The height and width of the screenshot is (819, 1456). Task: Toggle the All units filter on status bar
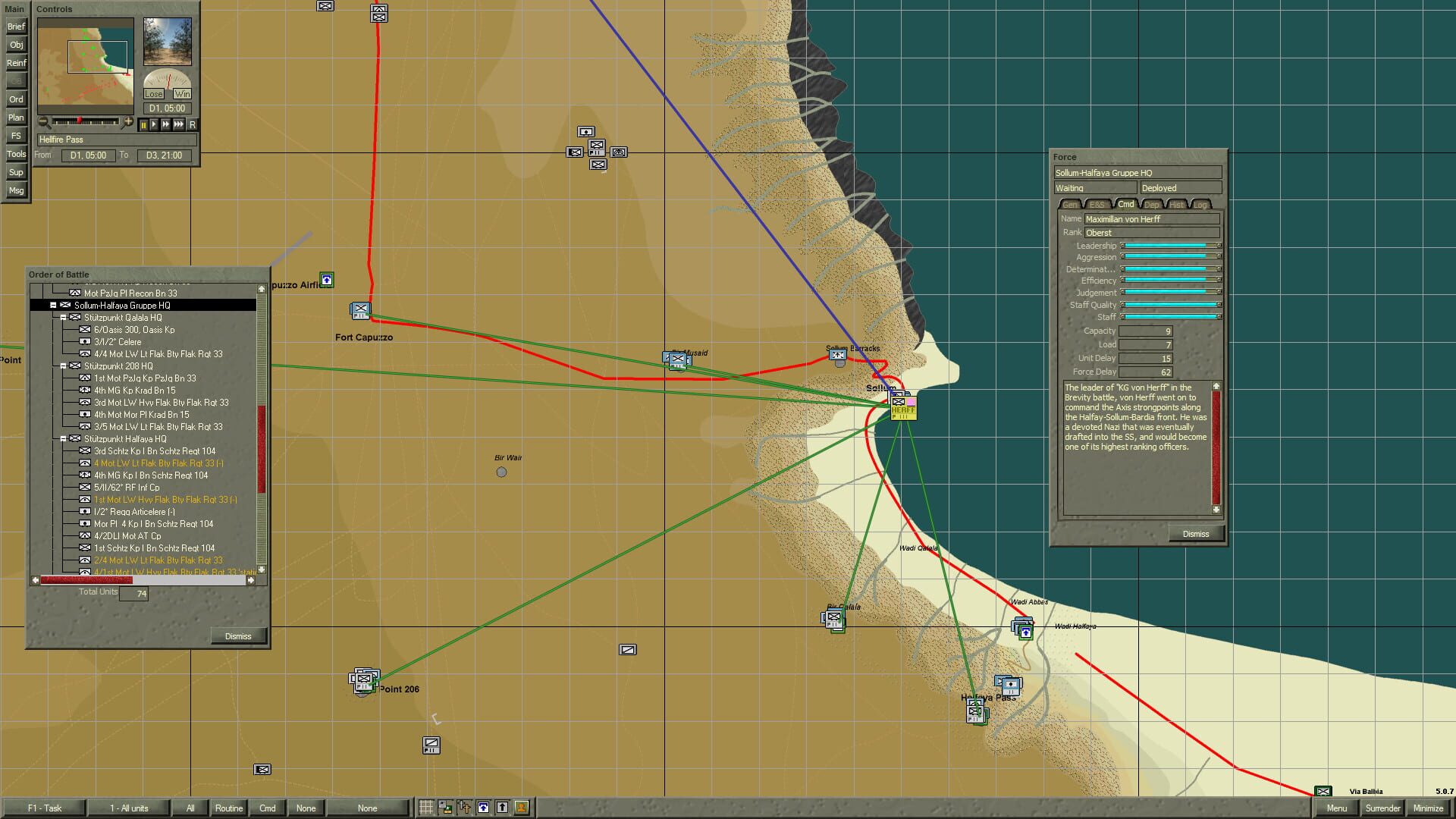(x=129, y=808)
